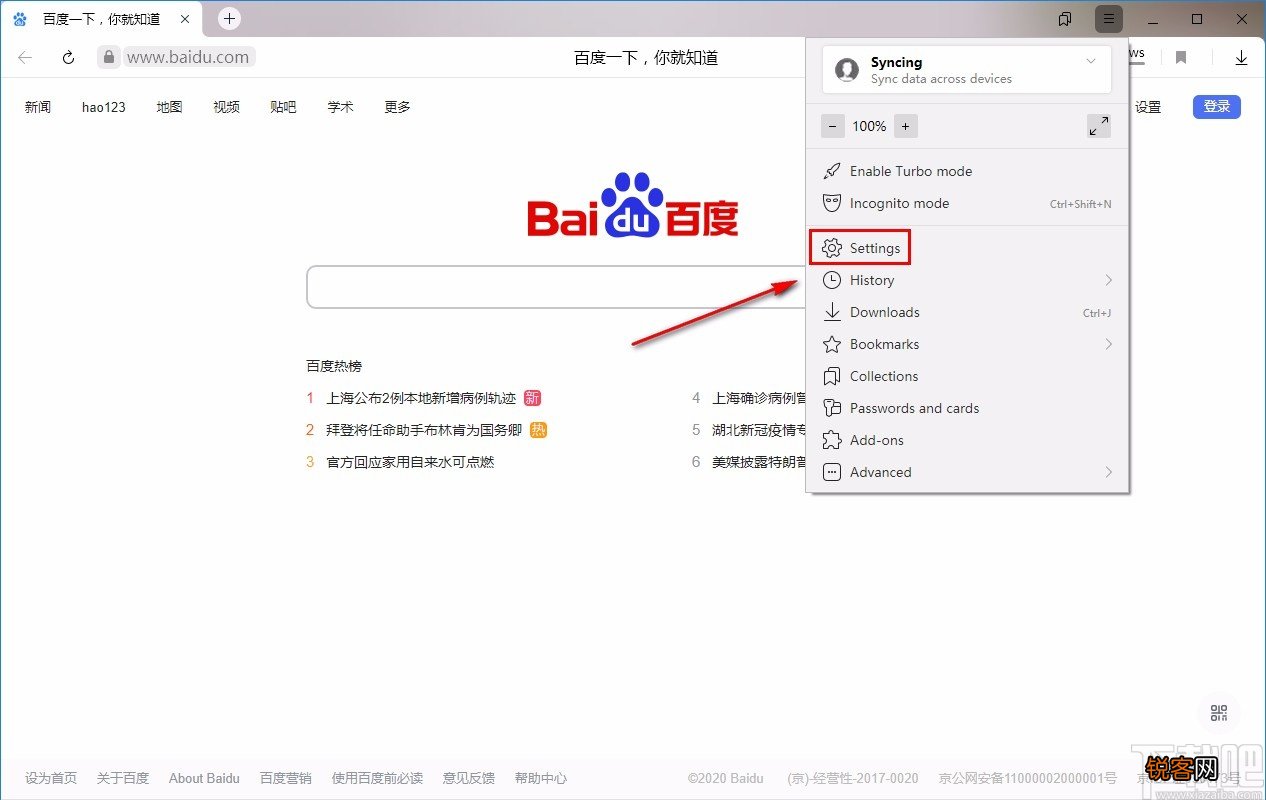
Task: Expand Advanced with its chevron arrow
Action: pyautogui.click(x=1108, y=472)
